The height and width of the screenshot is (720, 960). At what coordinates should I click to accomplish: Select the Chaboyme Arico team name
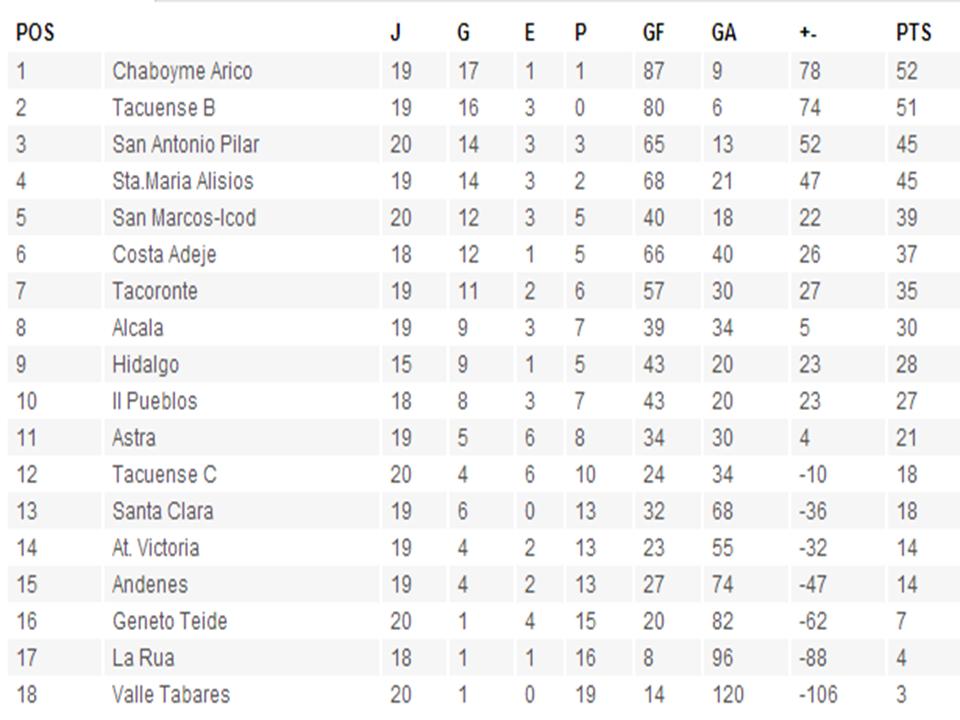point(182,71)
